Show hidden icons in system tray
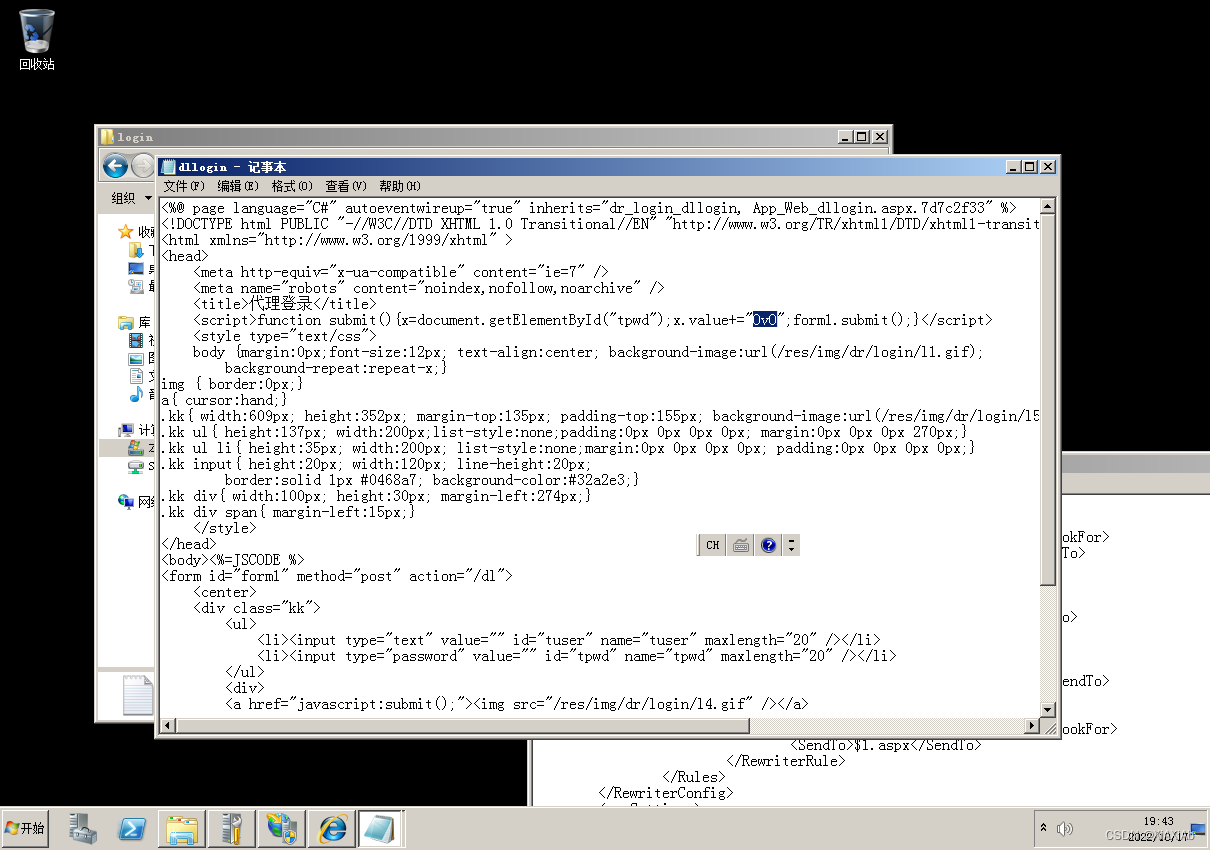This screenshot has height=850, width=1210. coord(1044,828)
